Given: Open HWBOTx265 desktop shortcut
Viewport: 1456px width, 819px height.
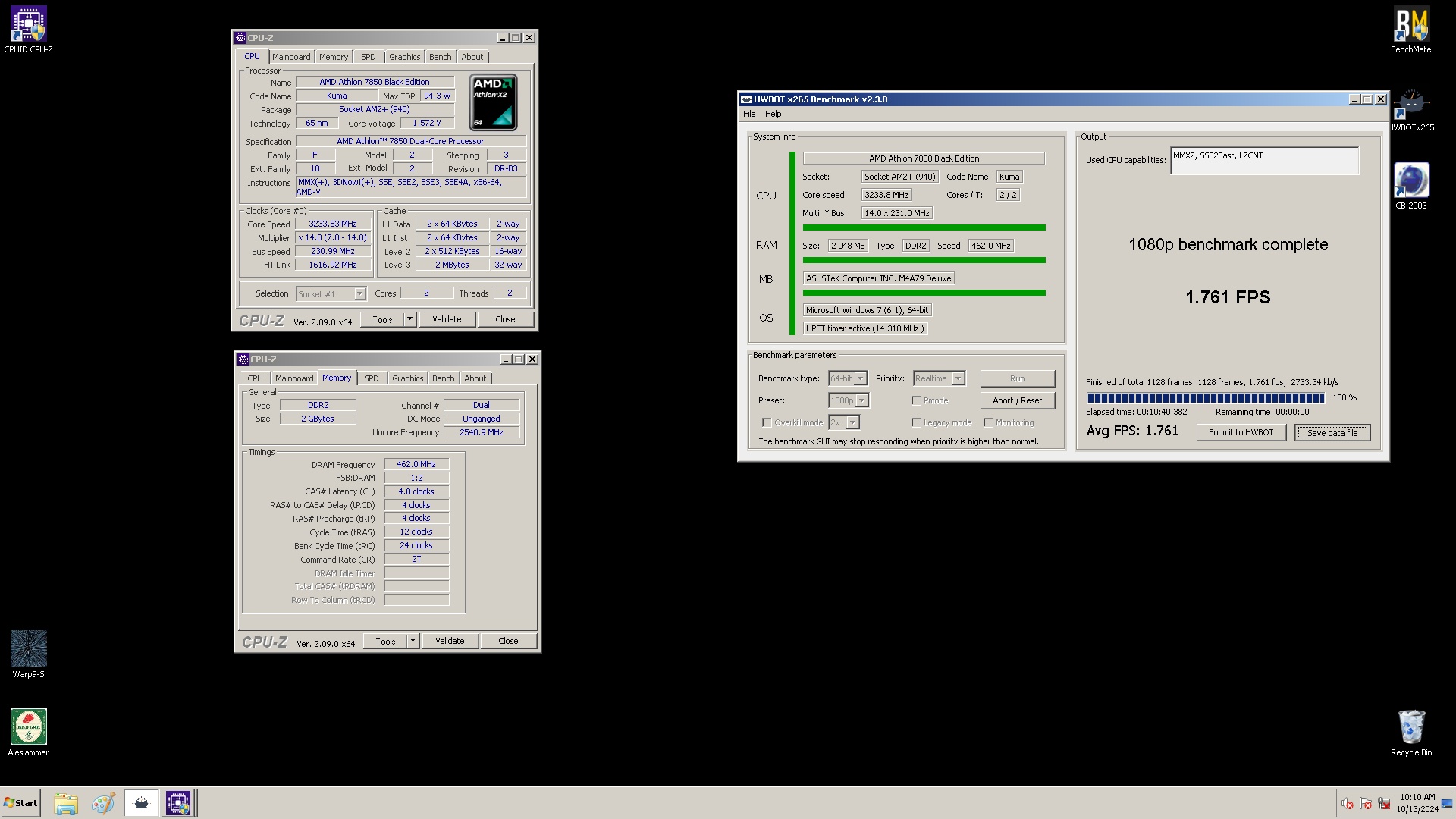Looking at the screenshot, I should [1411, 110].
